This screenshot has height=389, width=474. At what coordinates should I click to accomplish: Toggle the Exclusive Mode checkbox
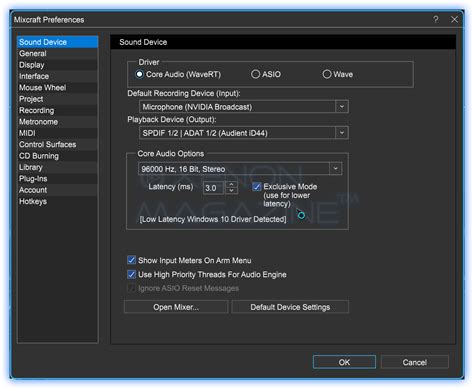pos(256,187)
